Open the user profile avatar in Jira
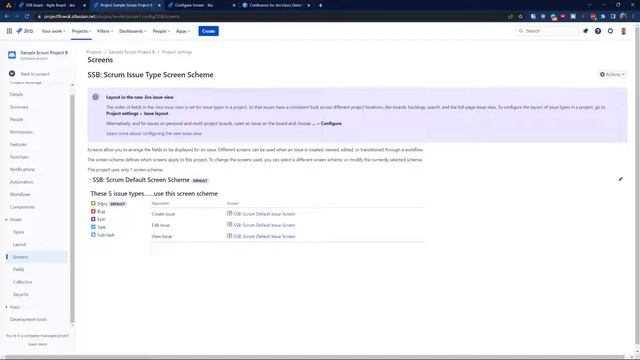 click(x=623, y=31)
